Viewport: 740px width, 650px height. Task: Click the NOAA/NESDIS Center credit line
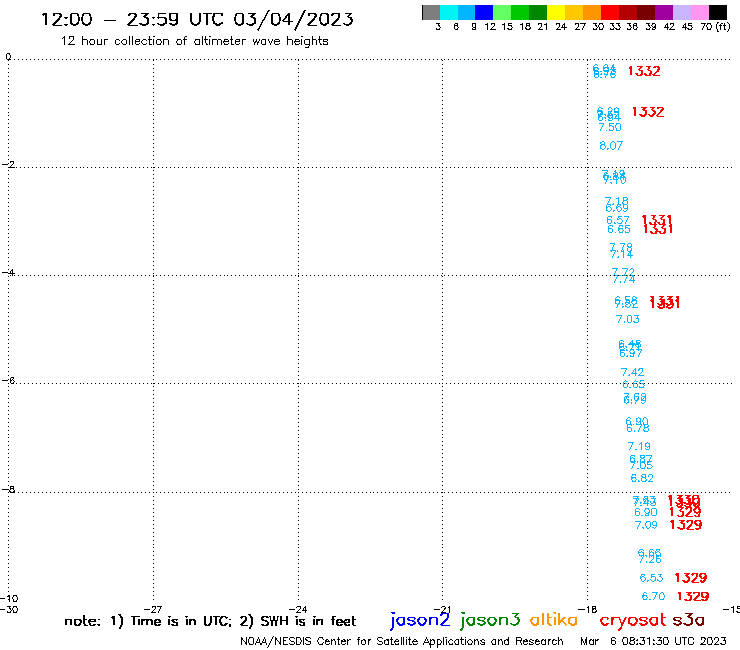(x=402, y=641)
